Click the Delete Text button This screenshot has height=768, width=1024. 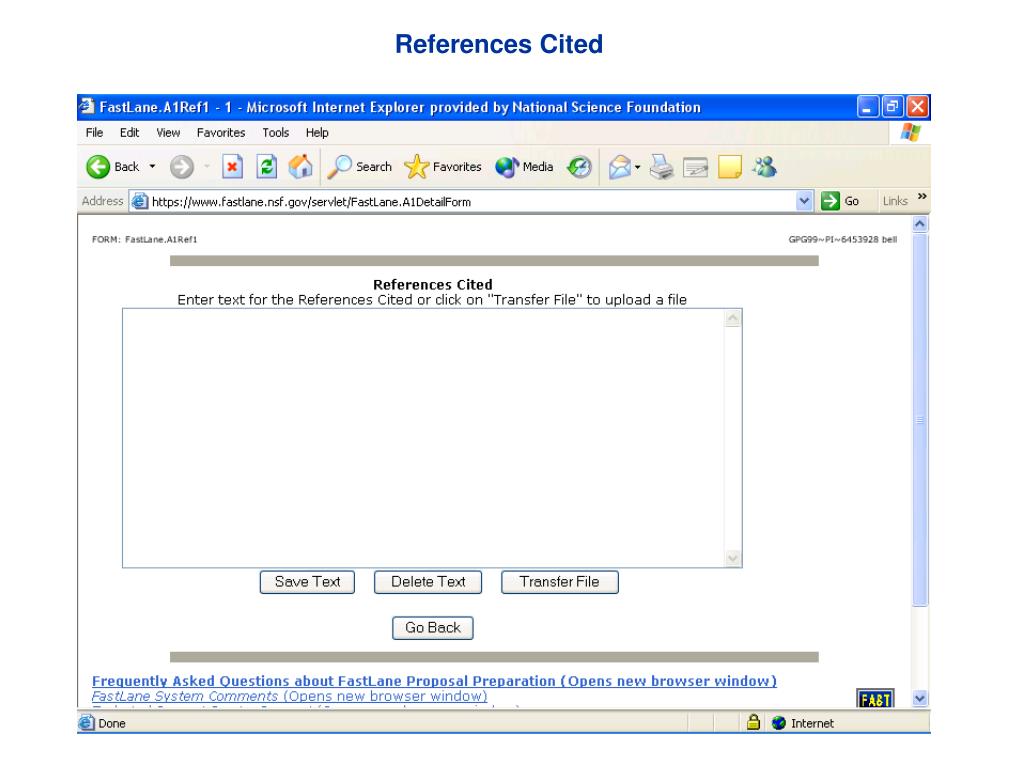[x=428, y=582]
